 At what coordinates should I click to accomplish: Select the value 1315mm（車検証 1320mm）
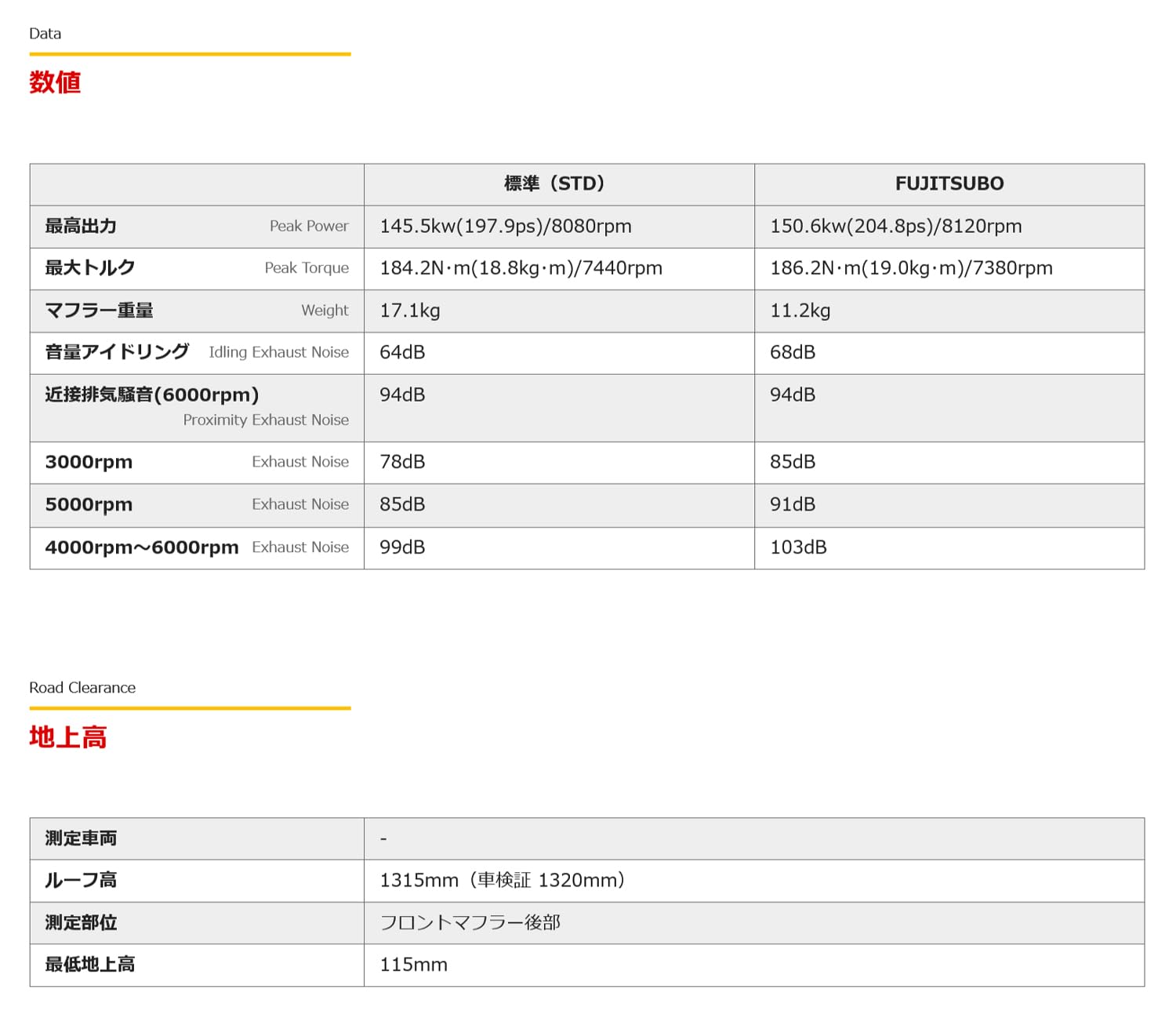(503, 881)
